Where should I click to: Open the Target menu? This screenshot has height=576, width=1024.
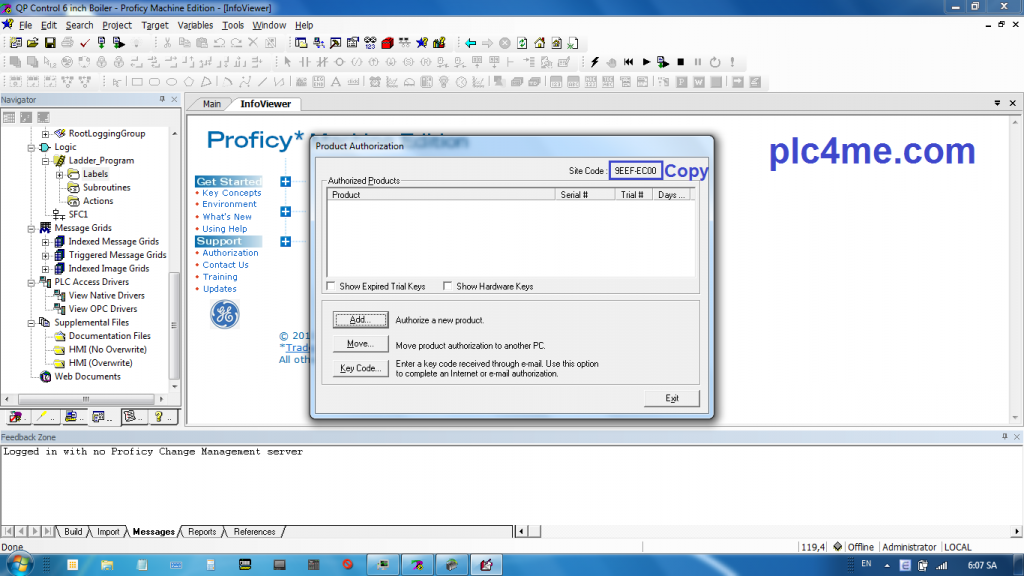click(x=154, y=25)
